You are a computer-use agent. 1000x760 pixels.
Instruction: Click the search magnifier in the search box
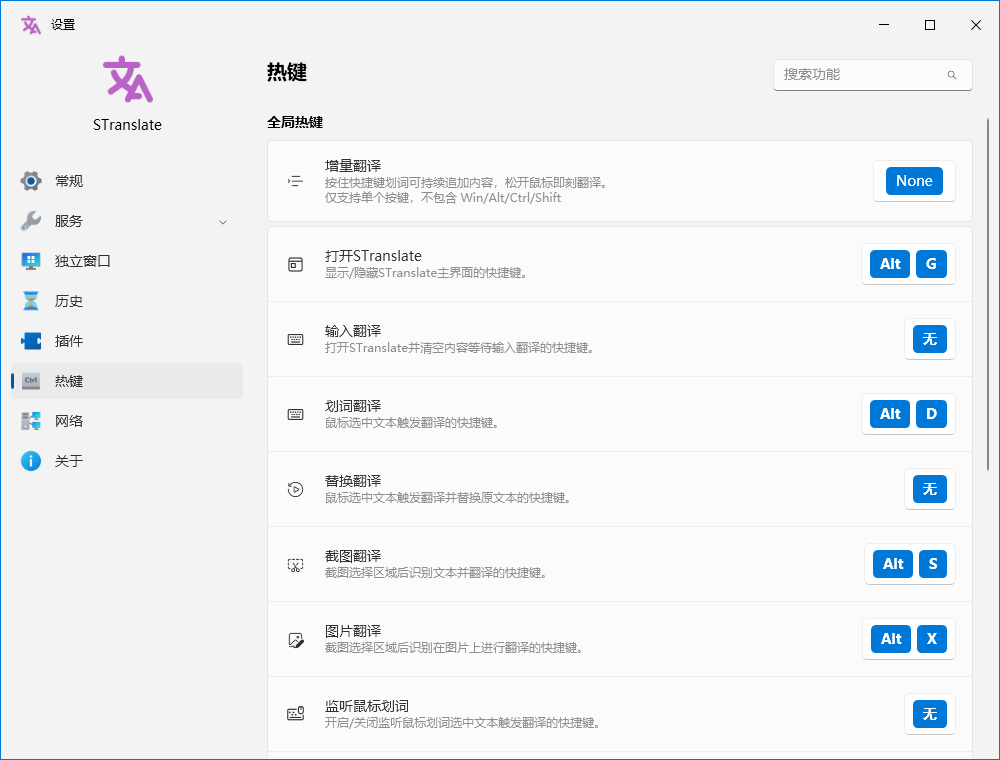pyautogui.click(x=953, y=75)
